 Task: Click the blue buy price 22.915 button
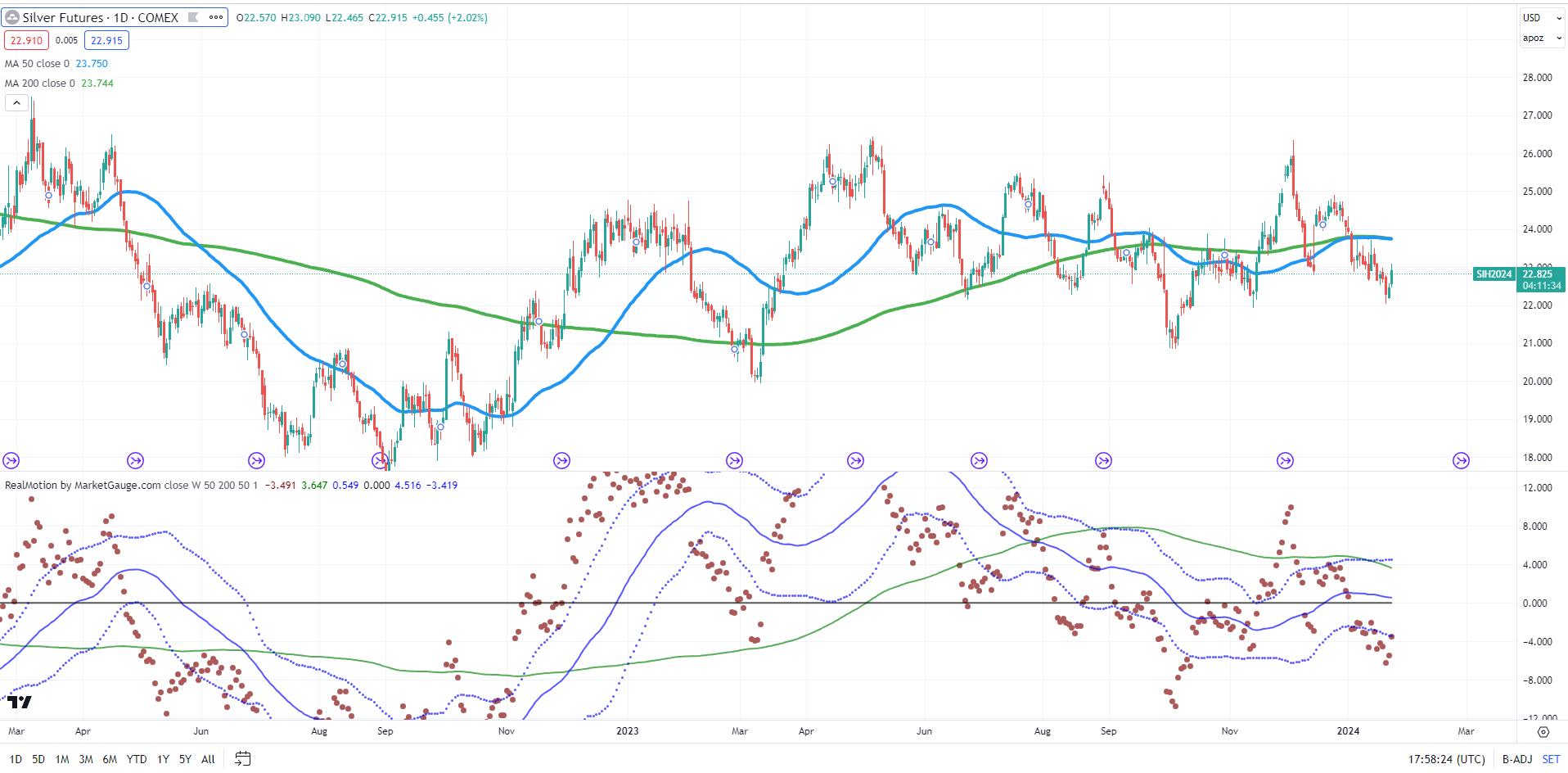[x=106, y=40]
